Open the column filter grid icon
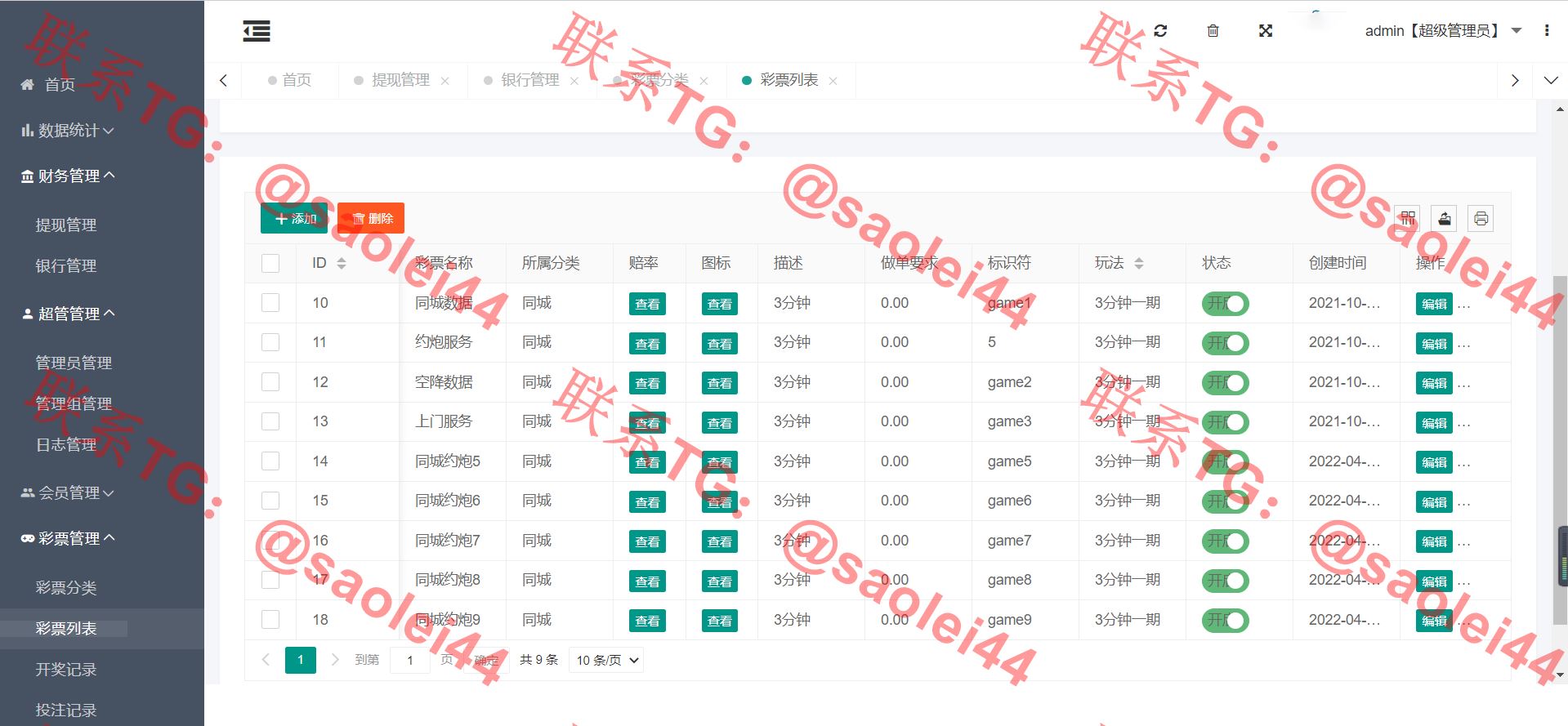Viewport: 1568px width, 726px height. click(x=1407, y=219)
